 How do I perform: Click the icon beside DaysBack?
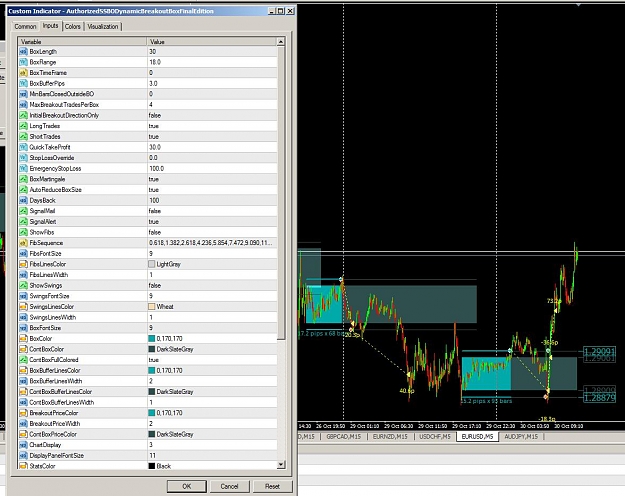(24, 200)
